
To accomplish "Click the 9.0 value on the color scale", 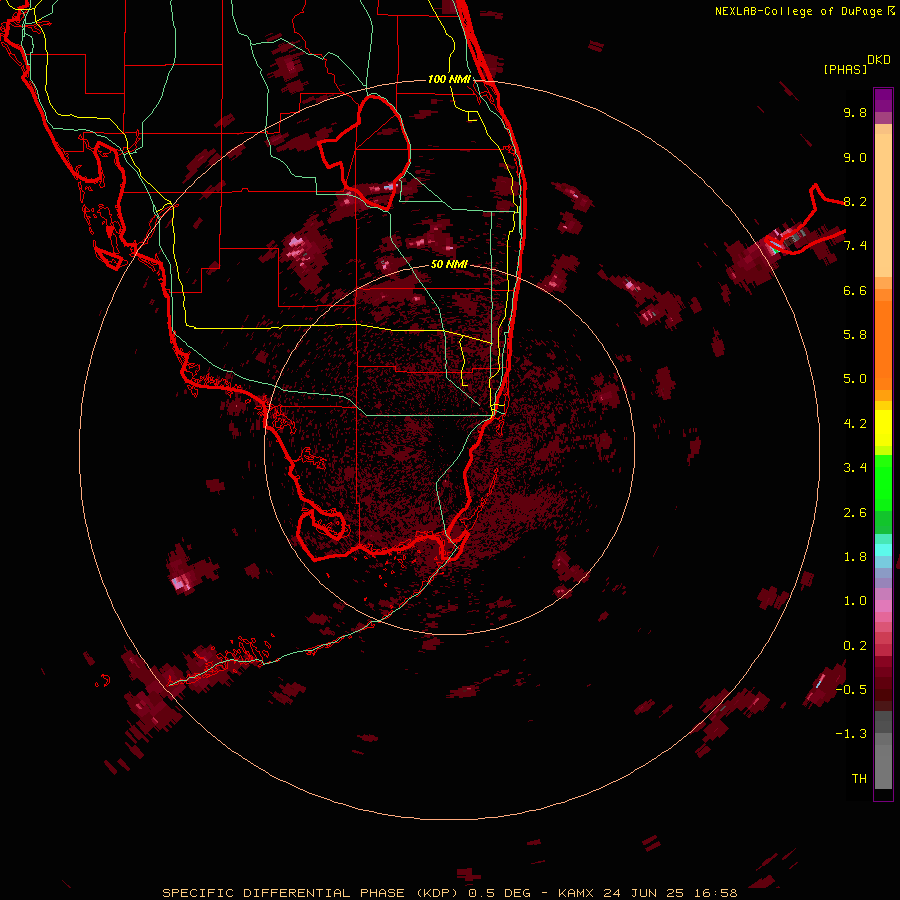I will click(x=855, y=157).
